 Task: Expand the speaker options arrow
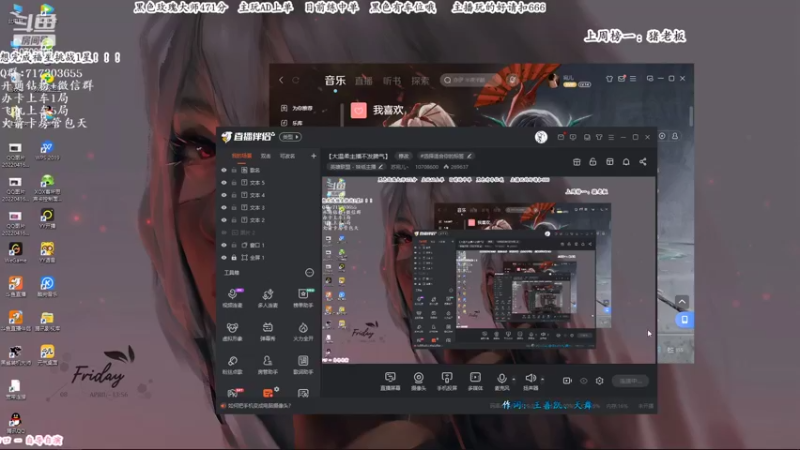542,380
